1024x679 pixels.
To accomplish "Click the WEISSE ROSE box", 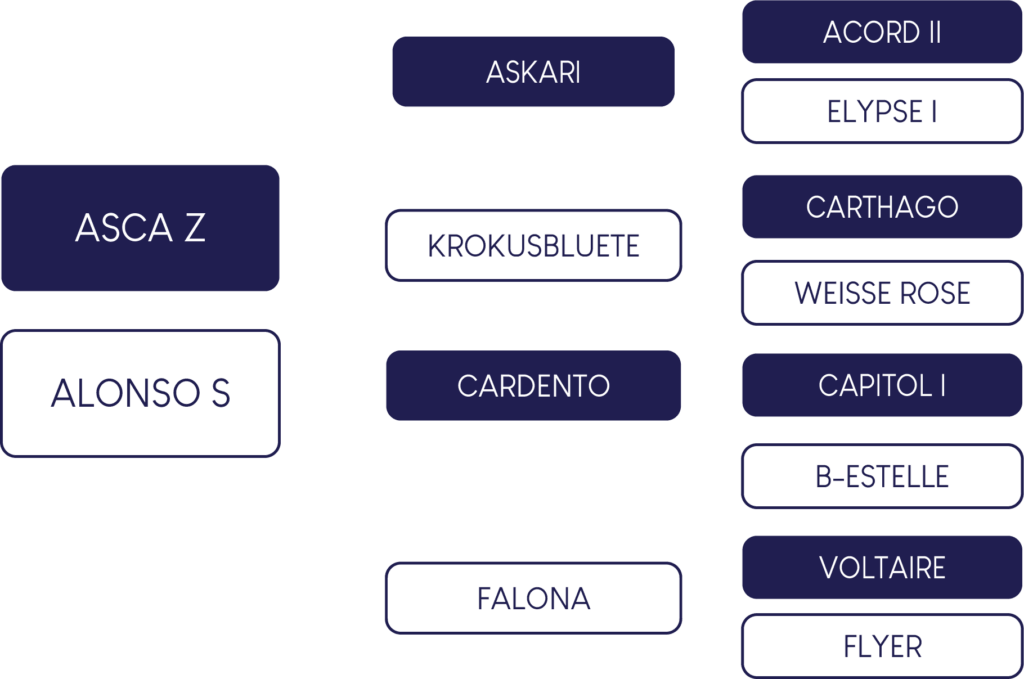I will (882, 293).
